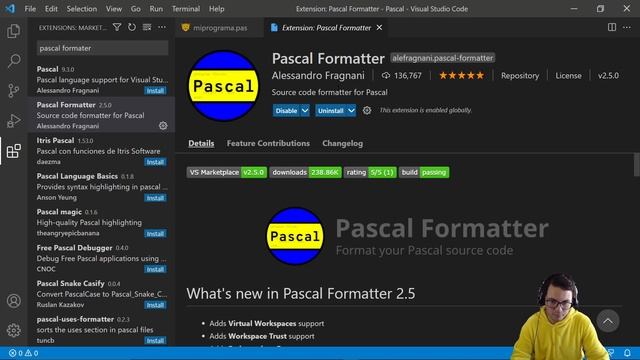Screen dimensions: 640x360
Task: Open the Run and Debug view
Action: coord(13,120)
